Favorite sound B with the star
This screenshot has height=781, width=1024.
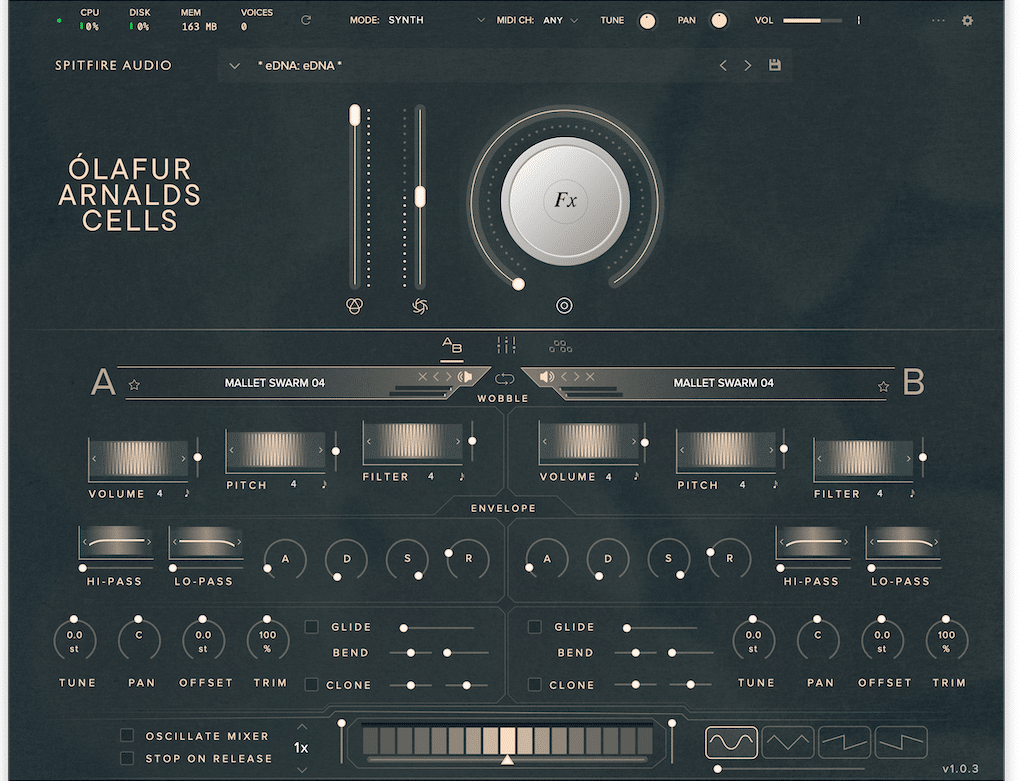[x=884, y=387]
